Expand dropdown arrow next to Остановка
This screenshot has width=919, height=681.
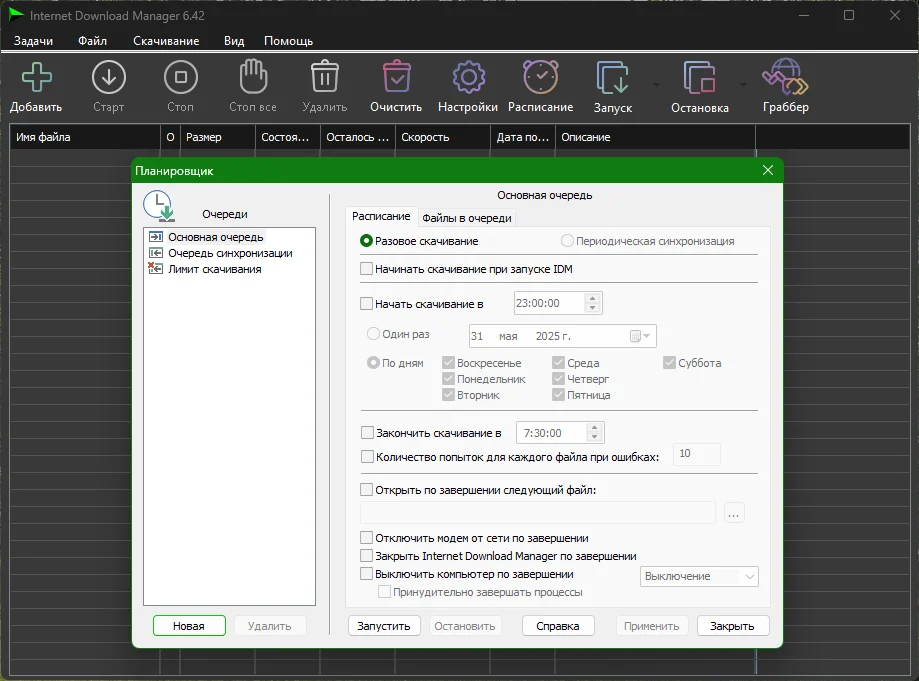(743, 85)
